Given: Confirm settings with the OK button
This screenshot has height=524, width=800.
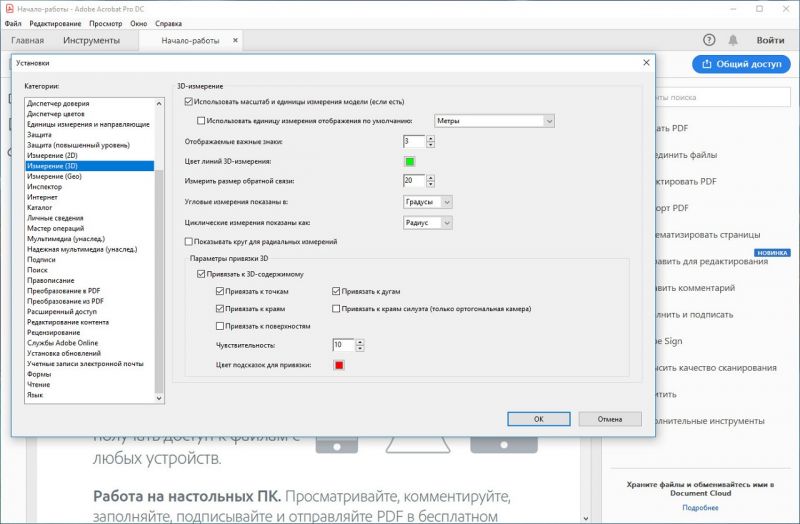Looking at the screenshot, I should [x=539, y=419].
